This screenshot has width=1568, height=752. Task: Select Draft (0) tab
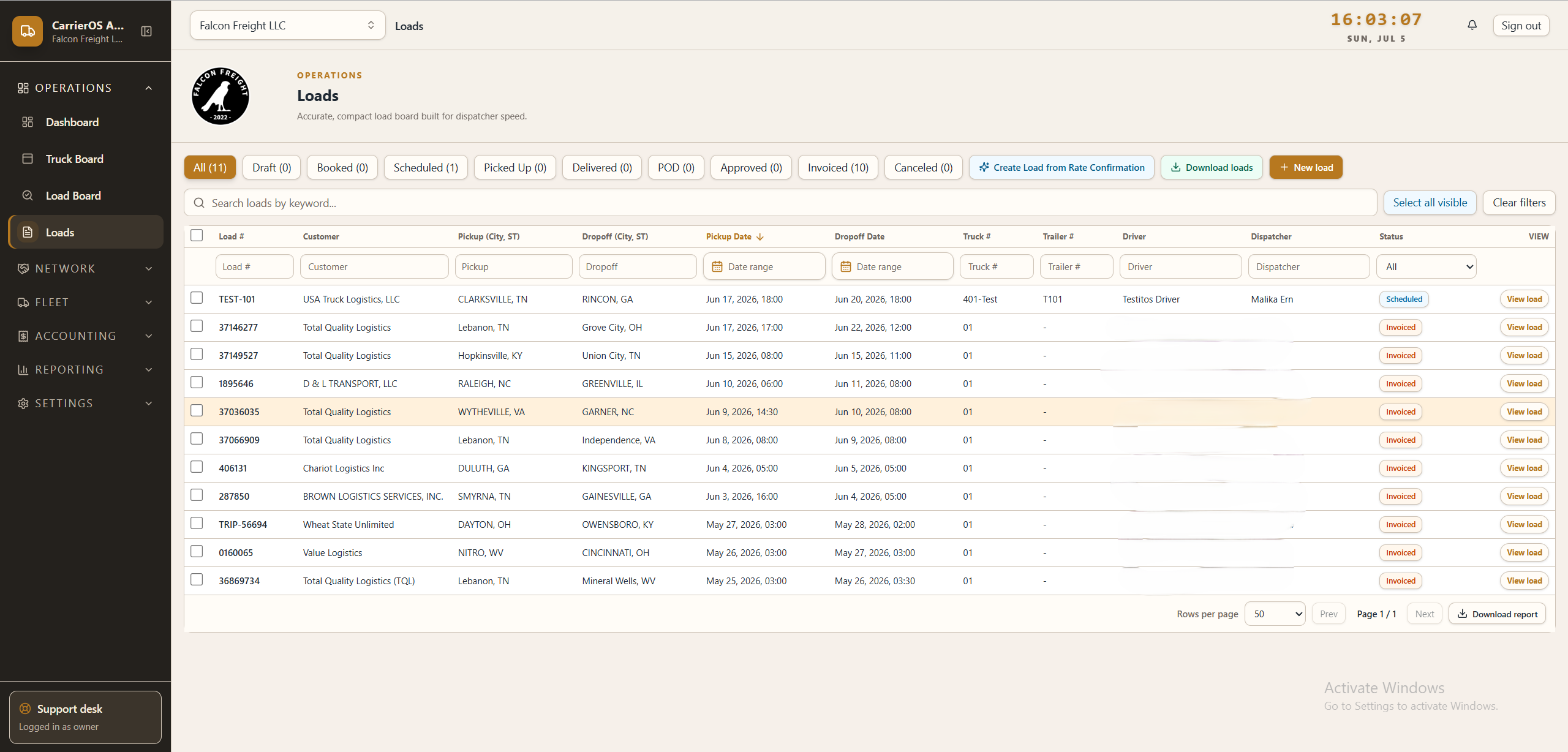[x=271, y=167]
